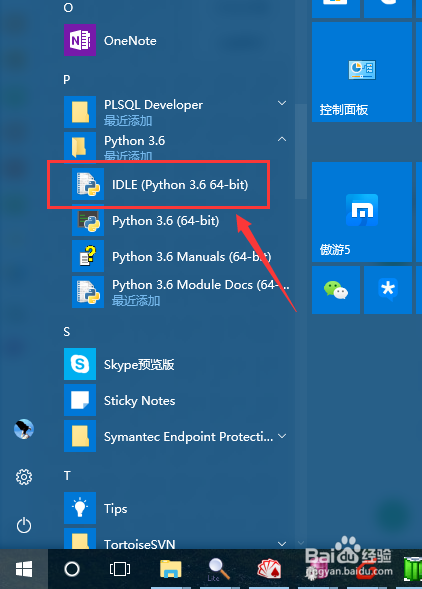Image resolution: width=422 pixels, height=589 pixels.
Task: Select the Python 3.6 (64-bit) label
Action: point(165,220)
